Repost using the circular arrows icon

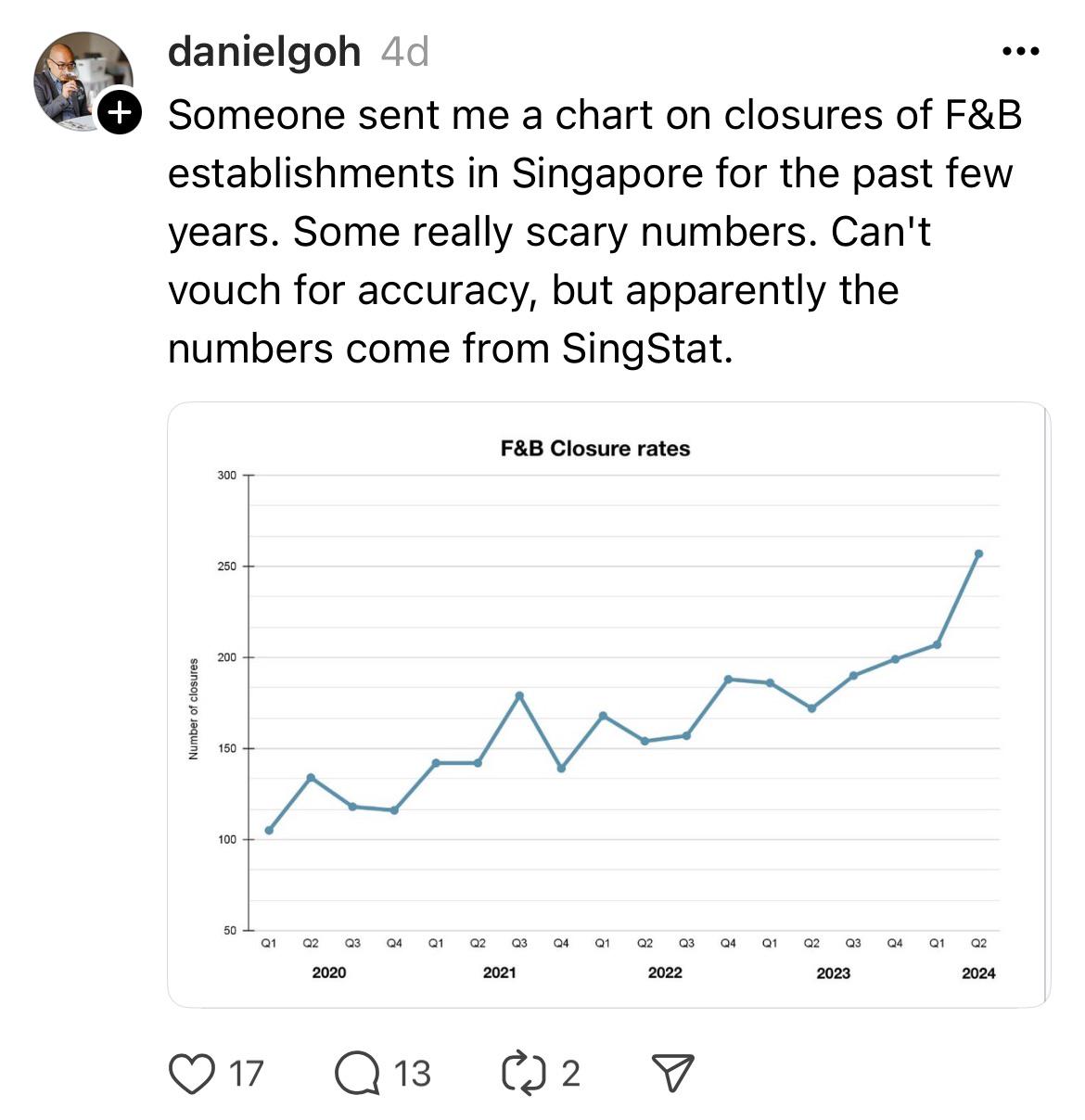pos(522,1073)
